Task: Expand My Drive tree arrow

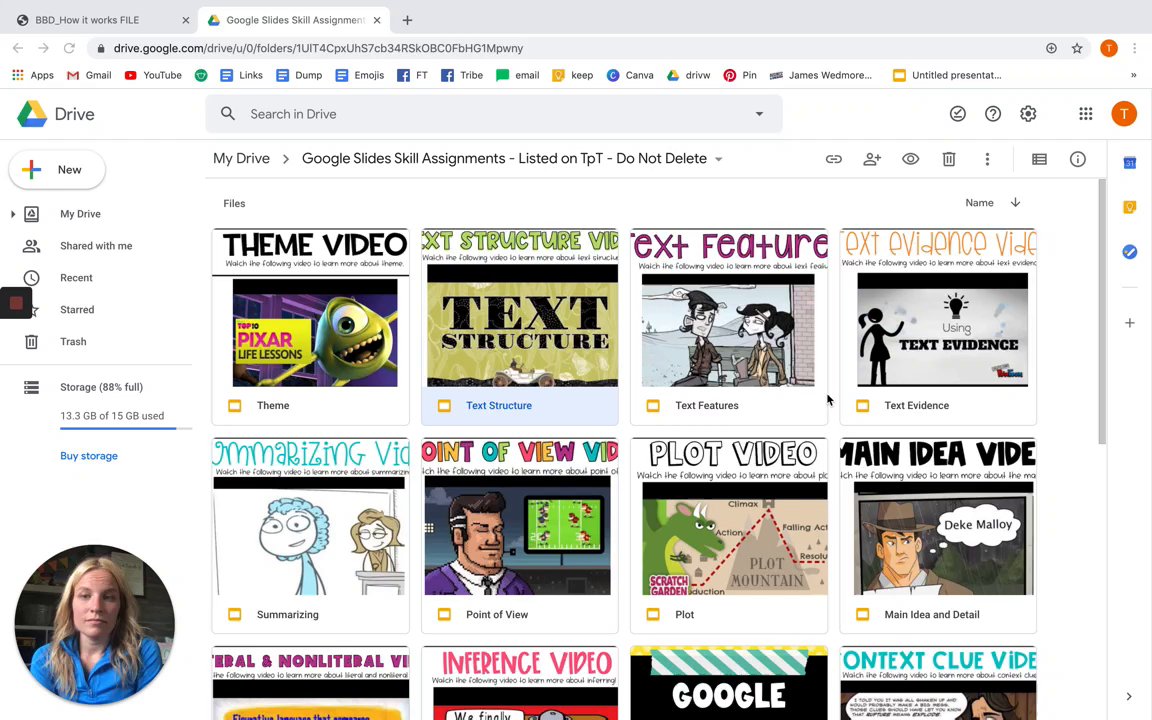Action: pyautogui.click(x=12, y=214)
